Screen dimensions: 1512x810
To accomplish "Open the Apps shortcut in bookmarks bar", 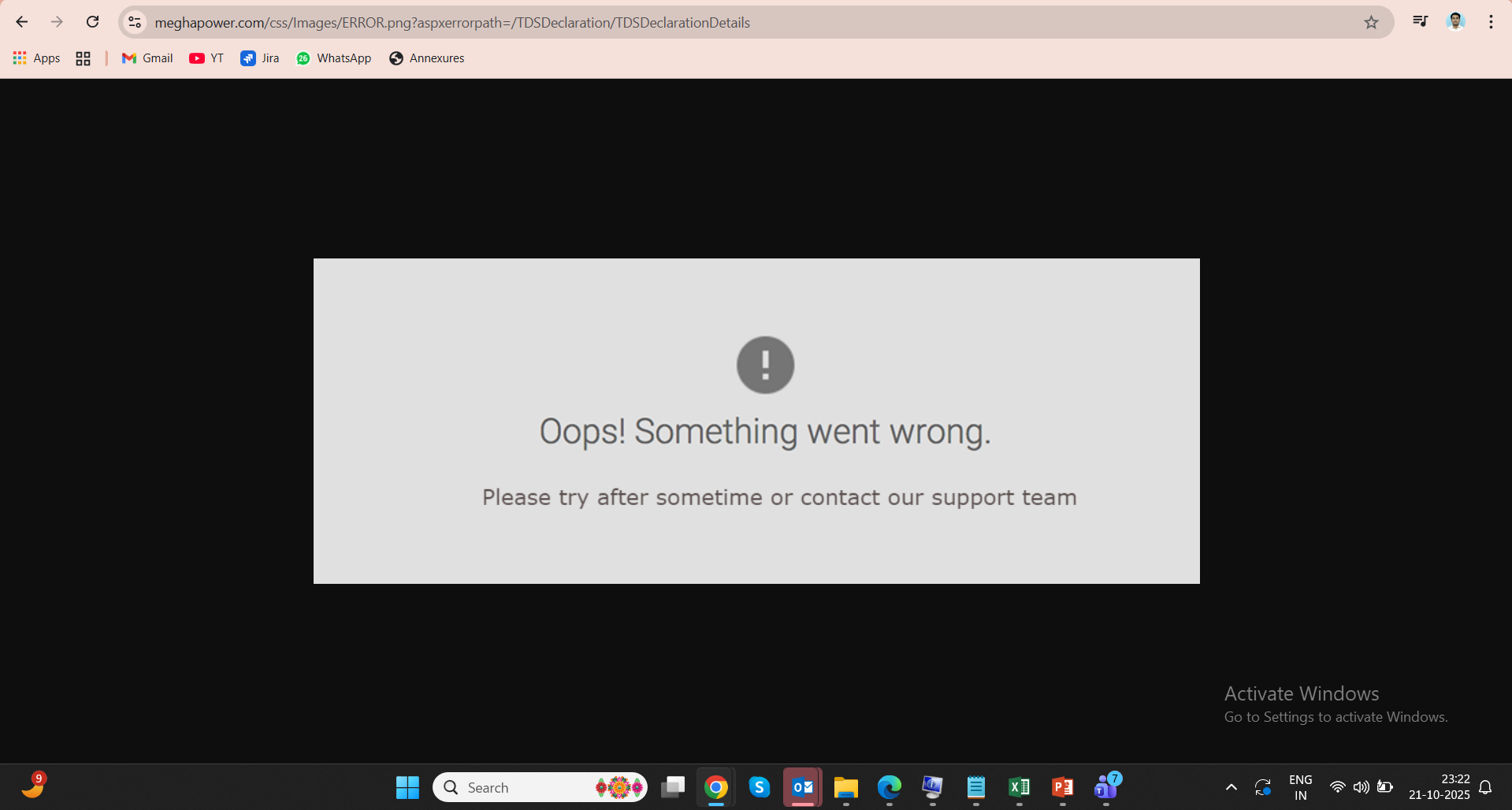I will tap(36, 58).
